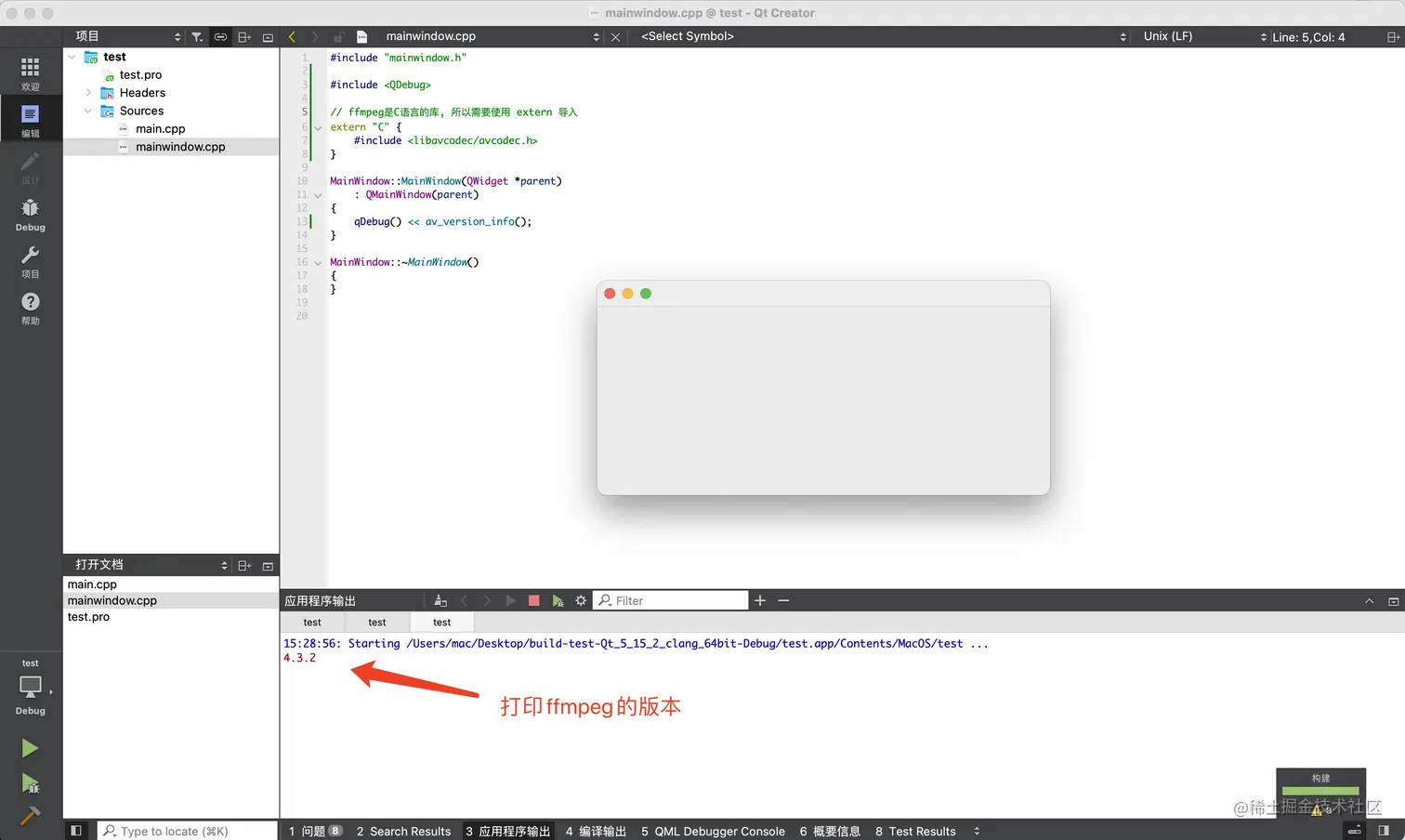Change the Unix (LF) line ending
The image size is (1405, 840).
coord(1204,37)
